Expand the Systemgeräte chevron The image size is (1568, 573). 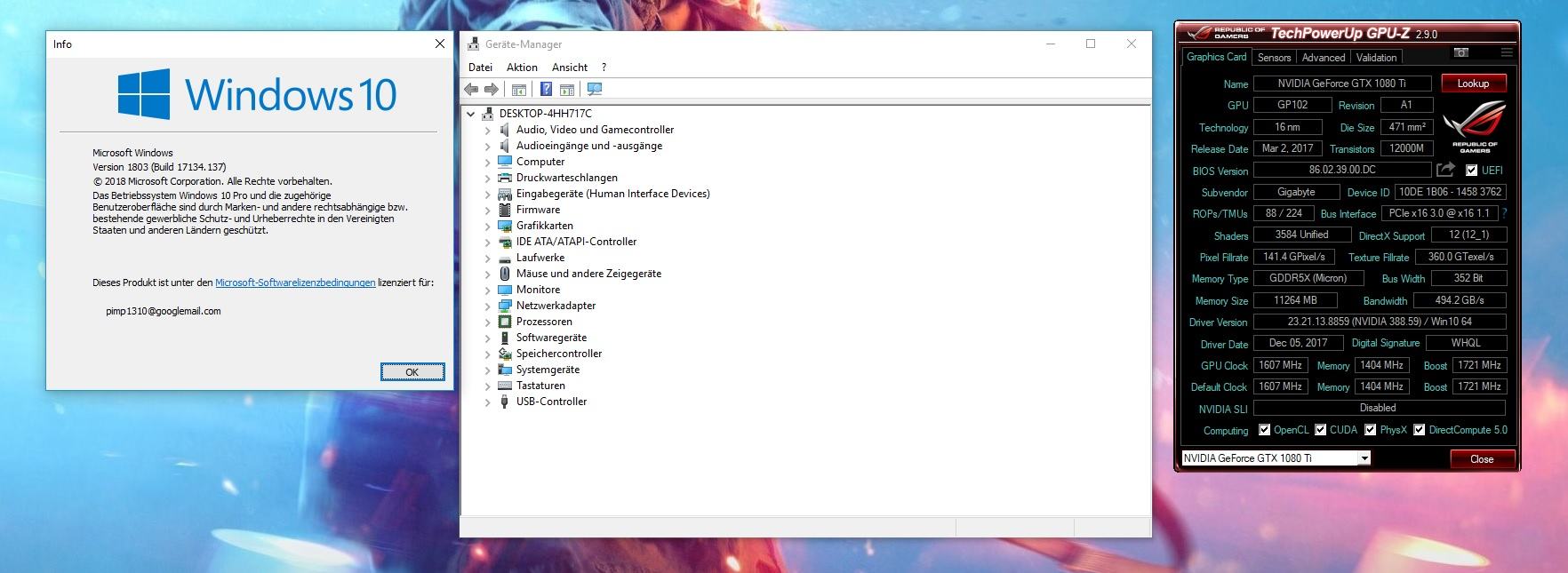[x=487, y=370]
